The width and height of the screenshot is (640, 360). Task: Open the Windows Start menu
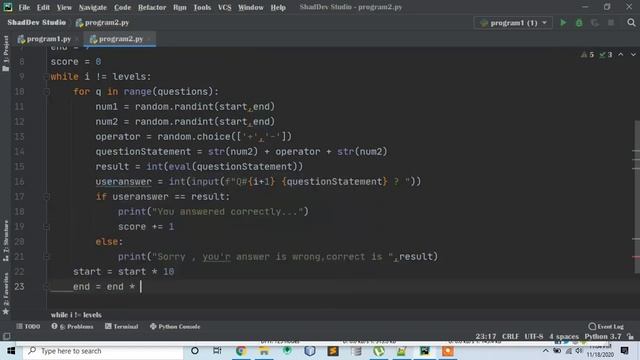coord(11,351)
